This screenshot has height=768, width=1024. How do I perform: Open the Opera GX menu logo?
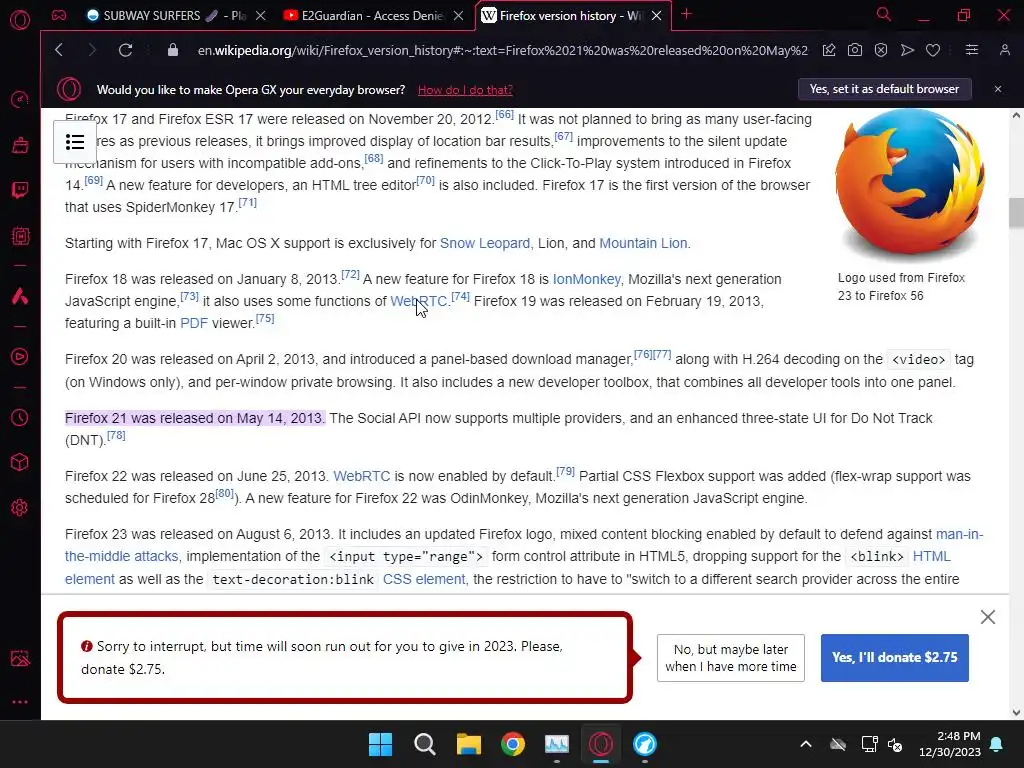20,20
